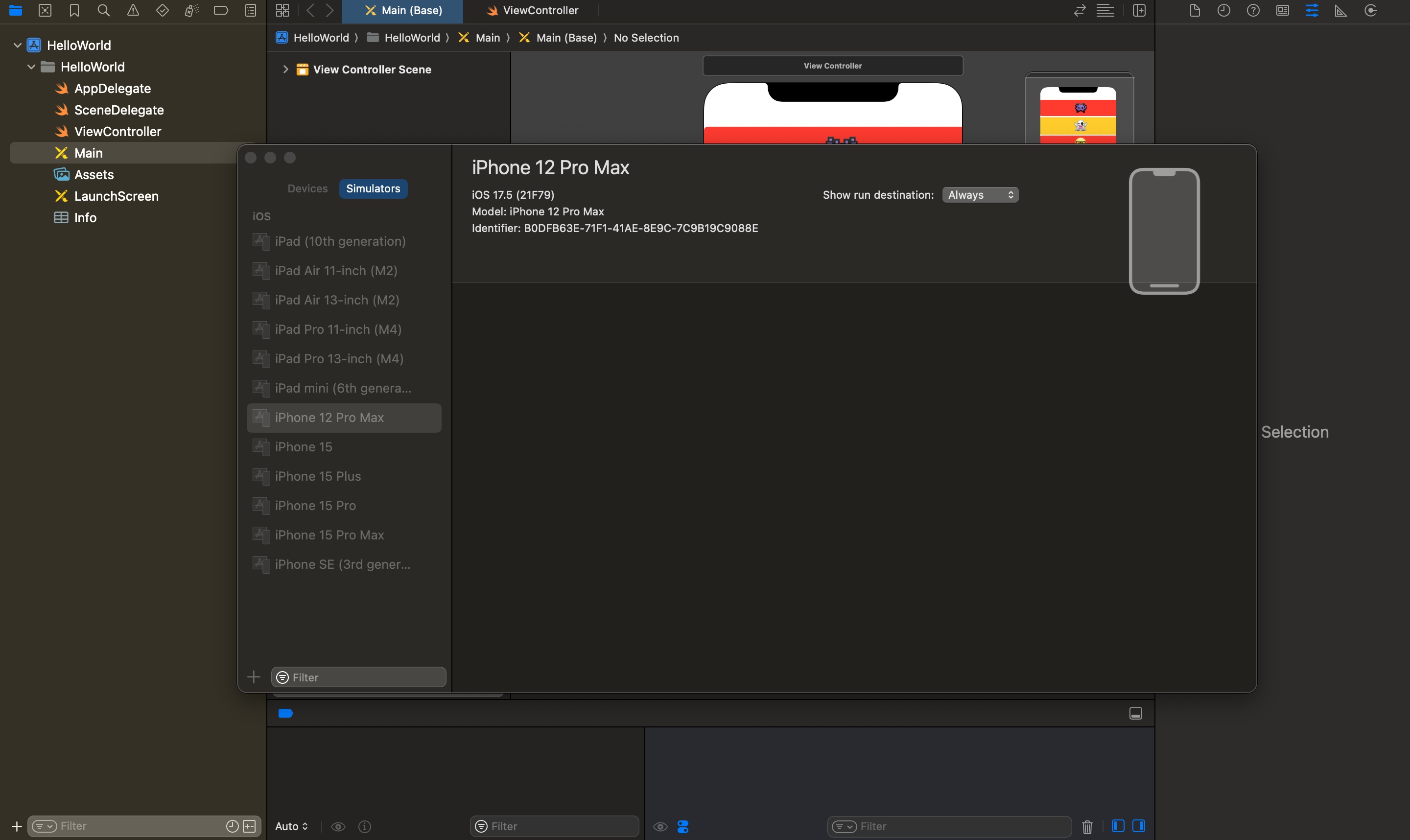Image resolution: width=1410 pixels, height=840 pixels.
Task: Open the Issue navigator warning icon
Action: (133, 10)
